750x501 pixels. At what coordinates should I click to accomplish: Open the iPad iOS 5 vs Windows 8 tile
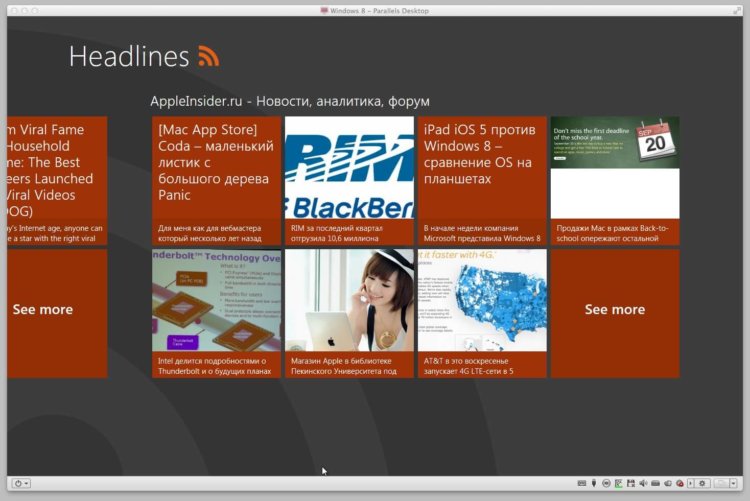(482, 181)
